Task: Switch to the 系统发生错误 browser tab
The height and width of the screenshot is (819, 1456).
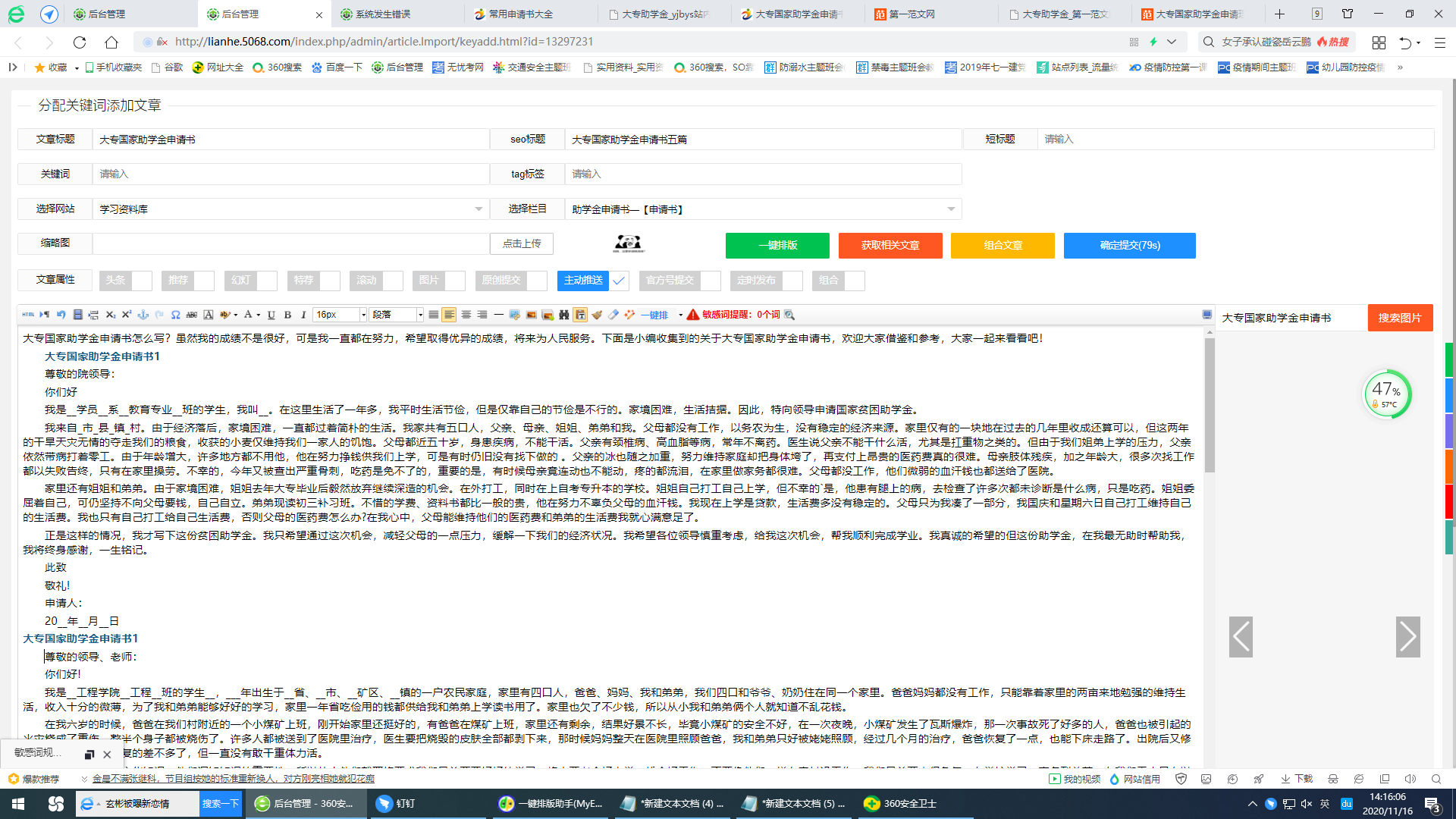Action: [x=383, y=14]
